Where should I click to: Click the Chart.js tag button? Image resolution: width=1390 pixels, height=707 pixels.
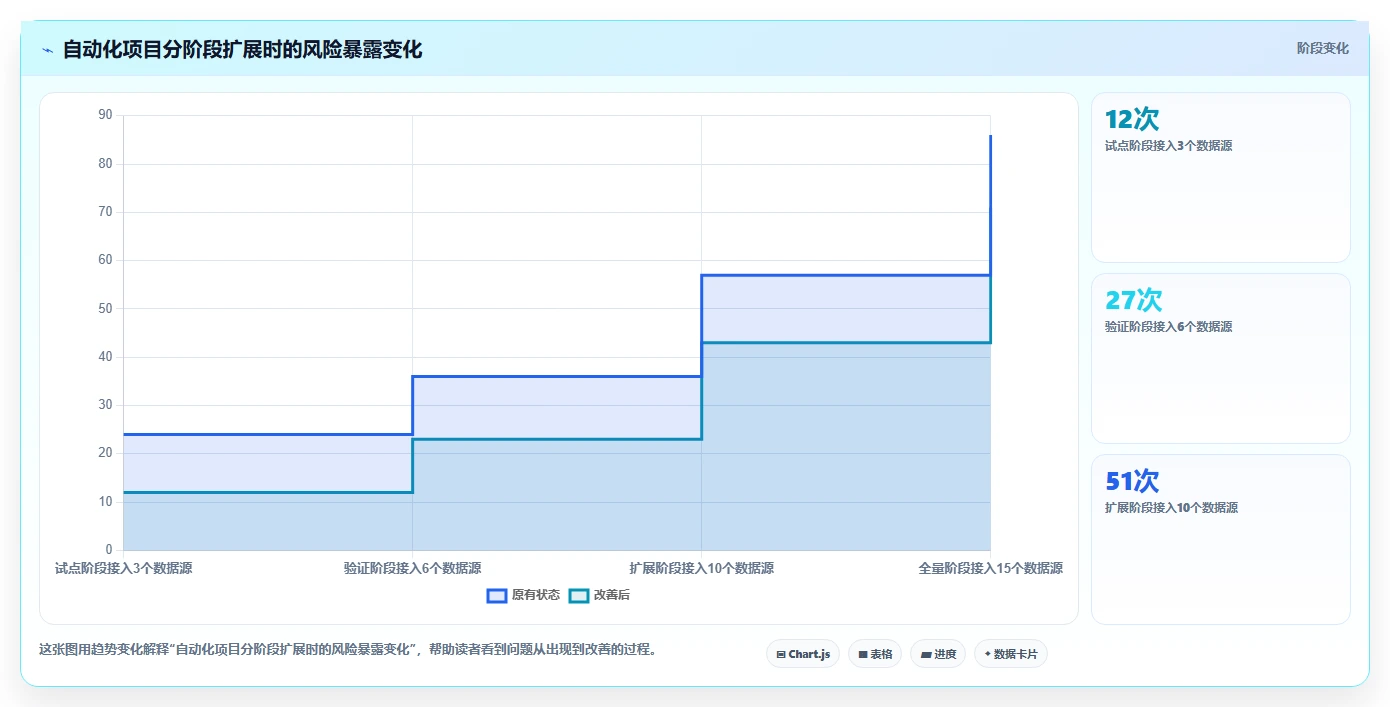pos(803,654)
